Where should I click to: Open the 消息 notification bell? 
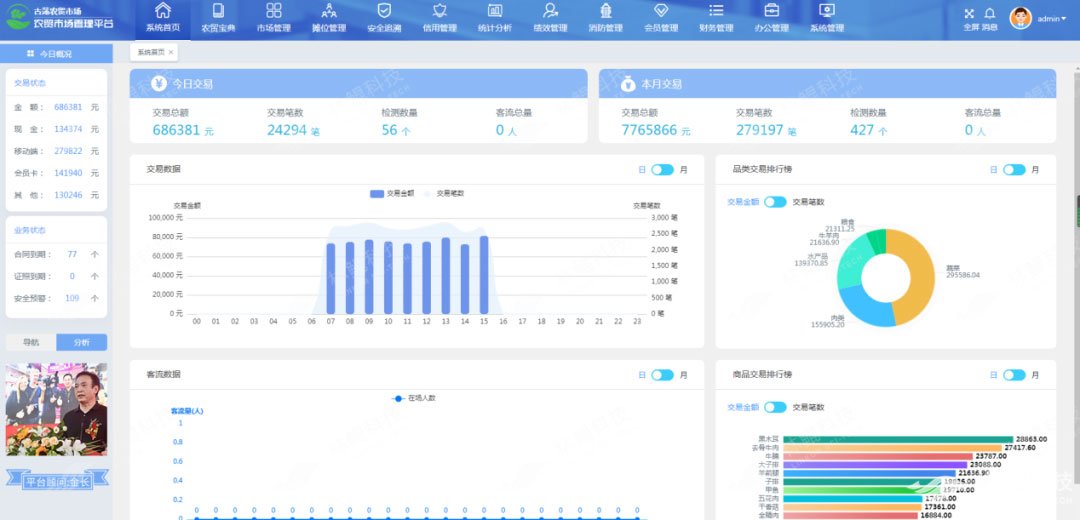point(989,14)
